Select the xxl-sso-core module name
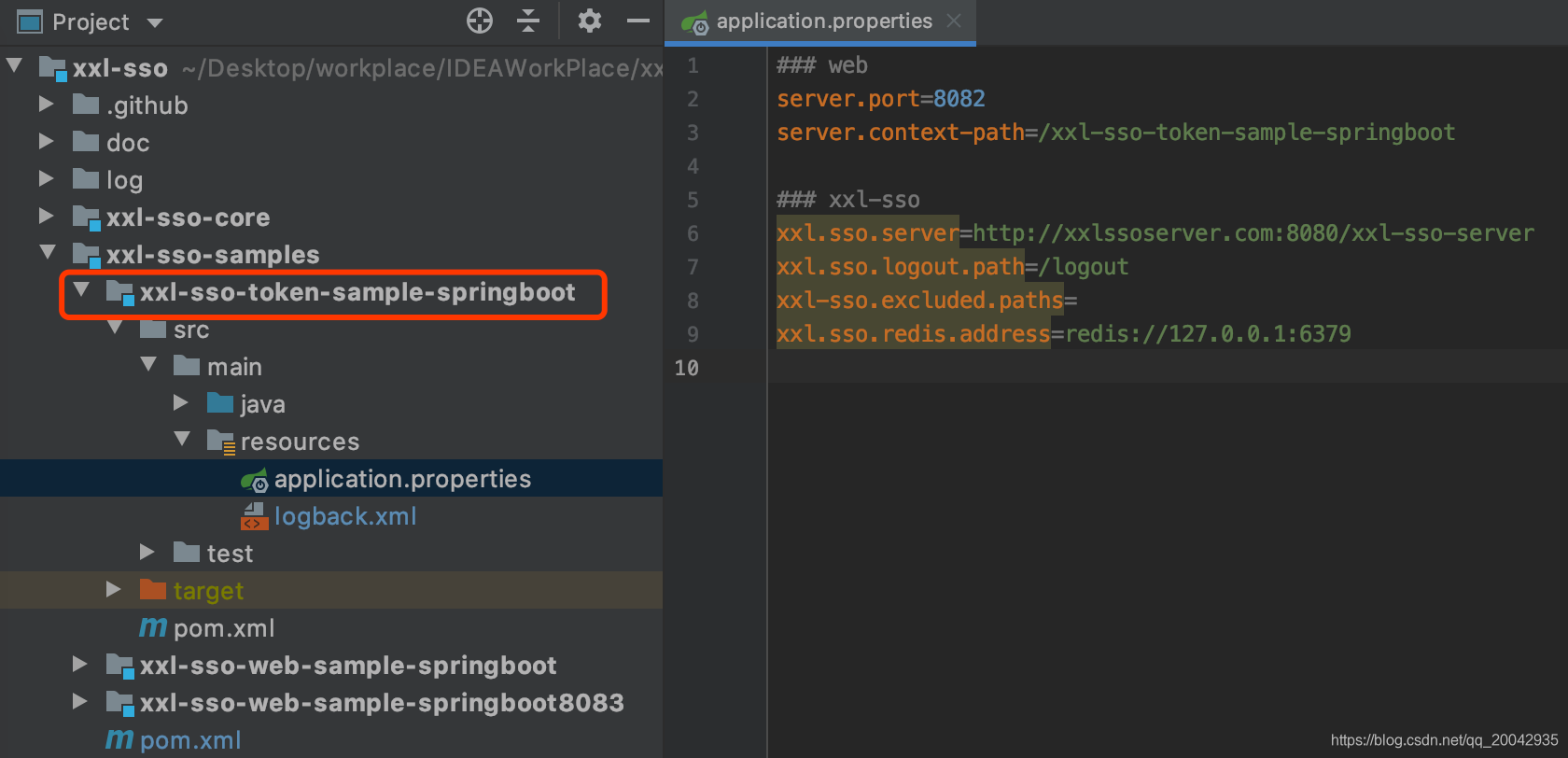Image resolution: width=1568 pixels, height=758 pixels. 188,218
